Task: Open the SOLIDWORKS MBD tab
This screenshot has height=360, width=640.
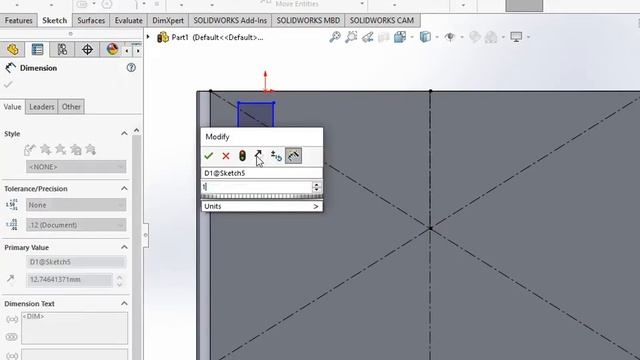Action: (x=308, y=20)
